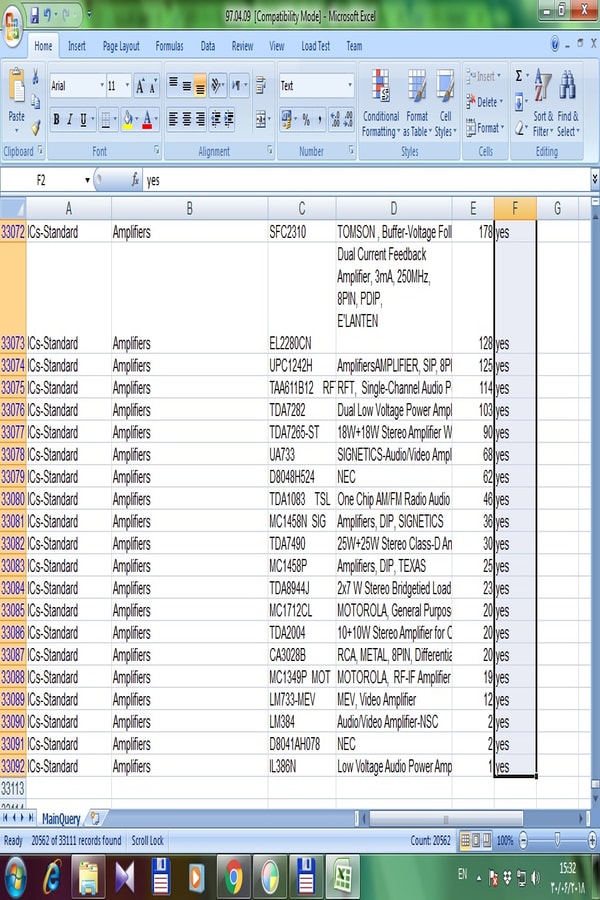The height and width of the screenshot is (900, 600).
Task: Open the Number Format dropdown showing Text
Action: point(350,86)
